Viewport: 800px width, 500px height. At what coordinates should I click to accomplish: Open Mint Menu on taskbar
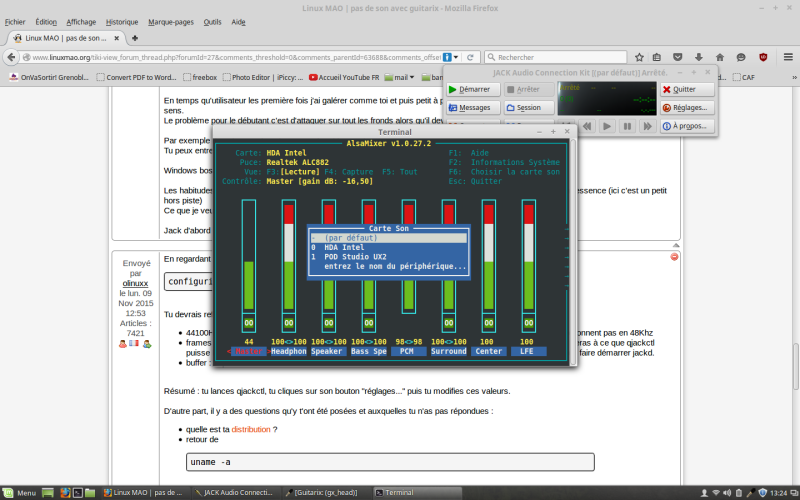pyautogui.click(x=20, y=493)
